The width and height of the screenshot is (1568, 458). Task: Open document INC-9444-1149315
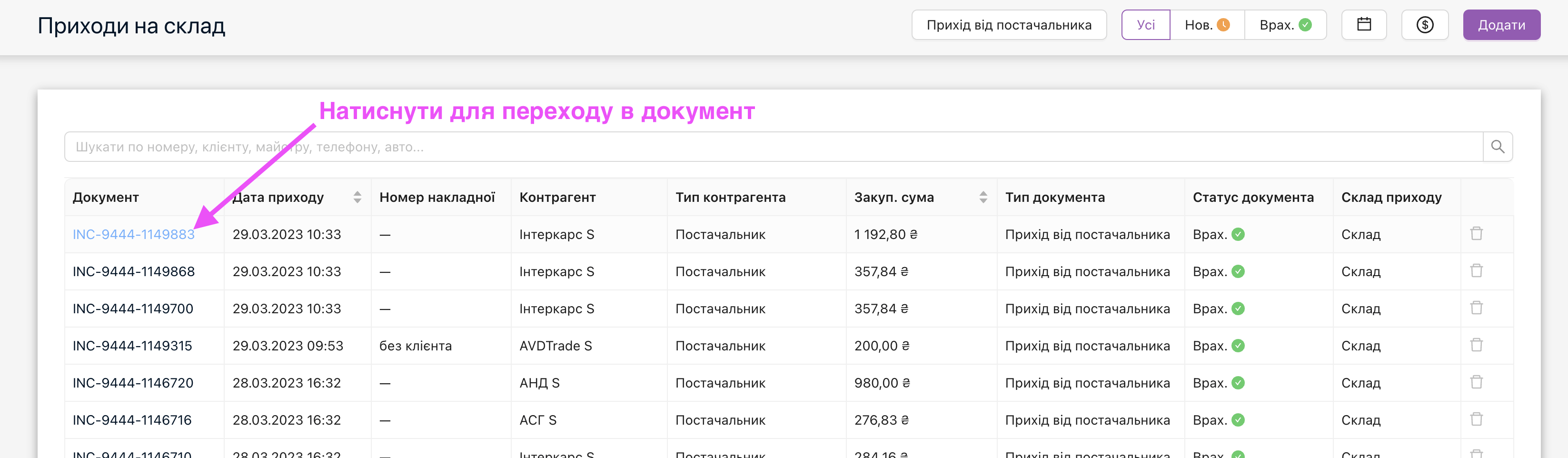click(132, 346)
